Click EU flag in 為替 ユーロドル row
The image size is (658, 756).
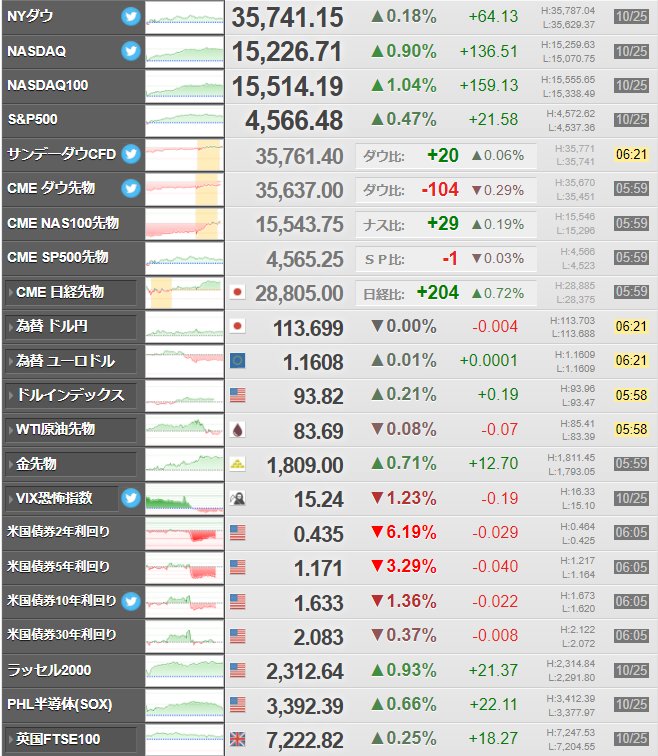pyautogui.click(x=237, y=361)
